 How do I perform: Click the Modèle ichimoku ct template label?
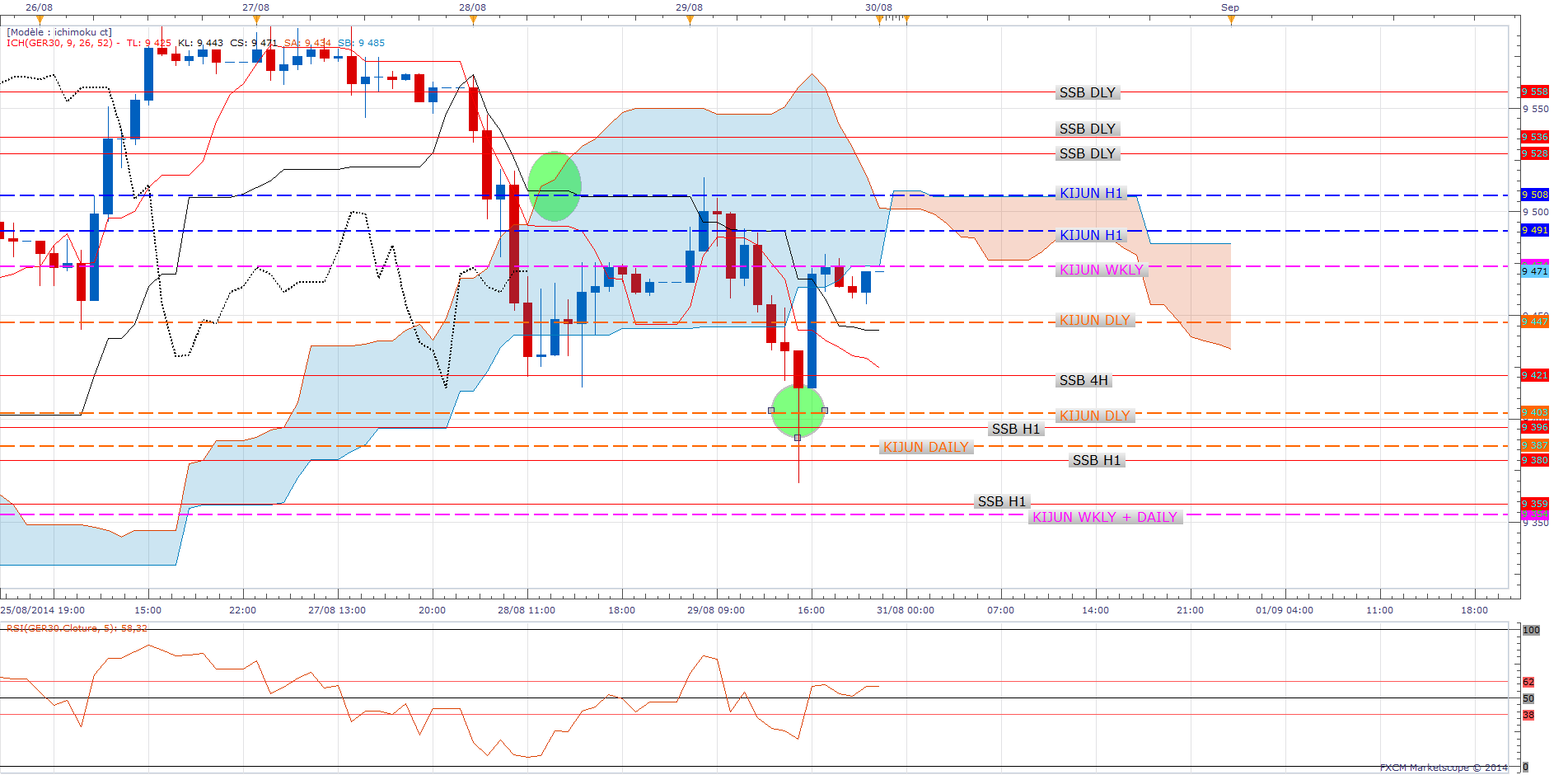click(59, 32)
